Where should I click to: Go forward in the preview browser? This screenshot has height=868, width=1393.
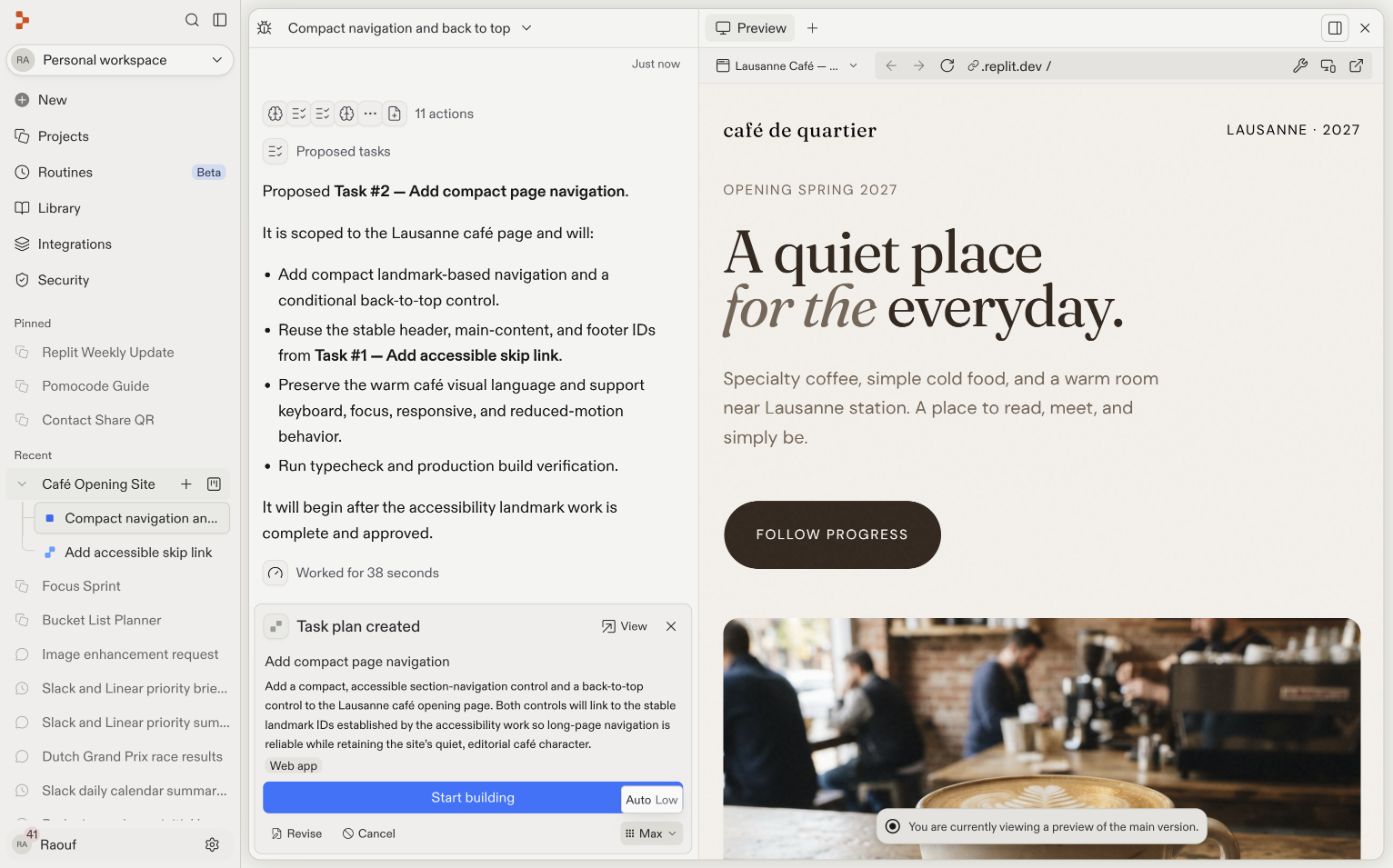tap(919, 66)
